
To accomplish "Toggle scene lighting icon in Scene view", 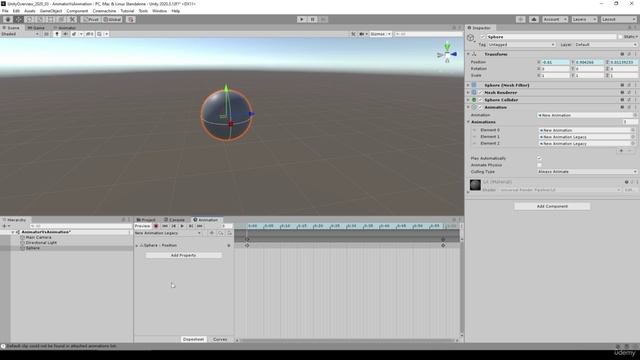I will pyautogui.click(x=57, y=34).
